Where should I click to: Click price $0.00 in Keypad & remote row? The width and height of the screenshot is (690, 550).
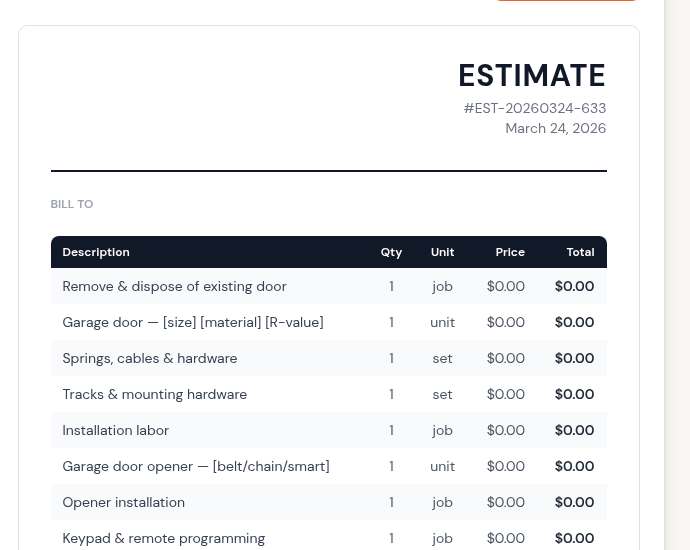506,539
